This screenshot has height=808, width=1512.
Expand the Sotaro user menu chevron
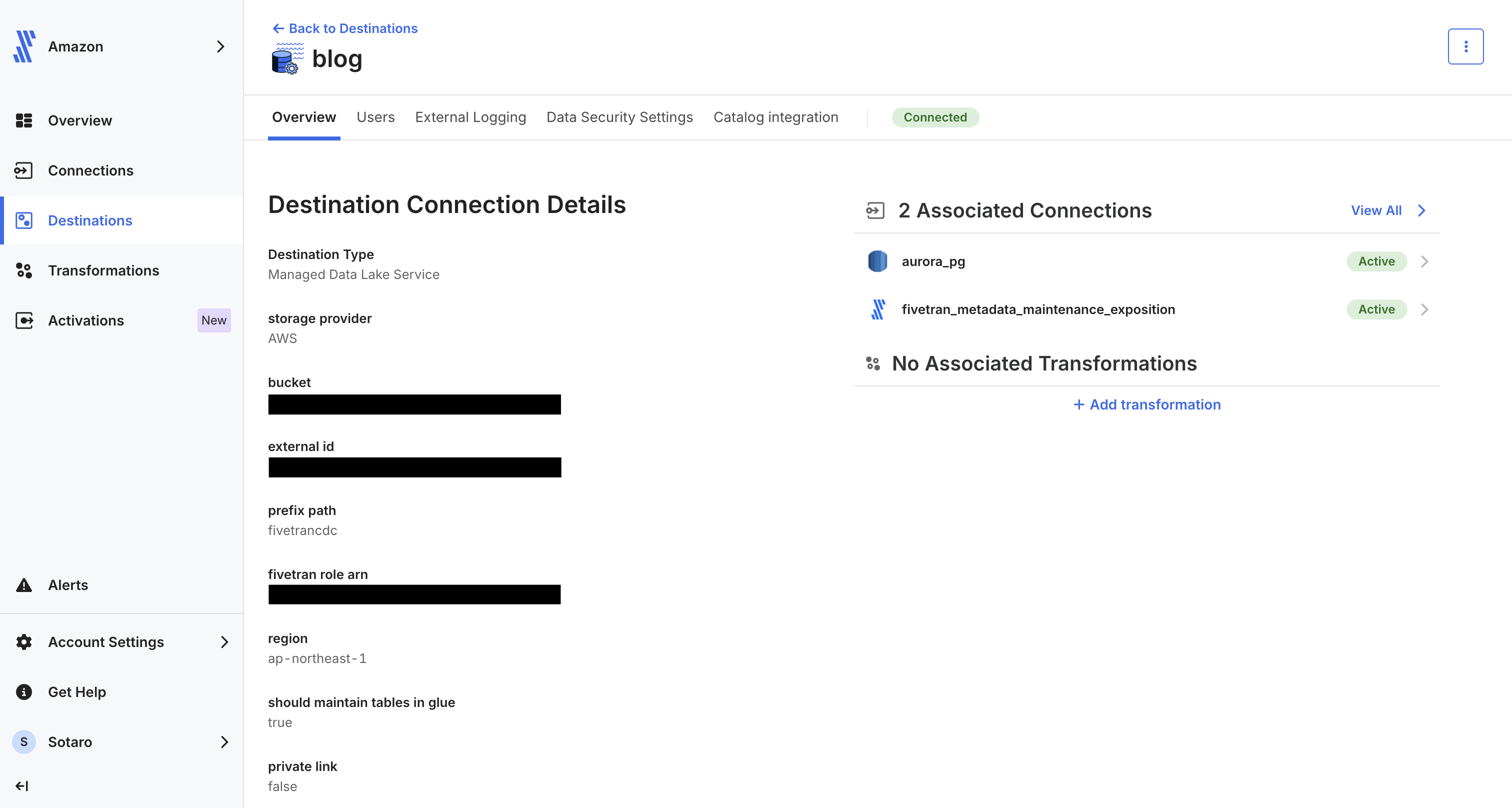[x=224, y=741]
